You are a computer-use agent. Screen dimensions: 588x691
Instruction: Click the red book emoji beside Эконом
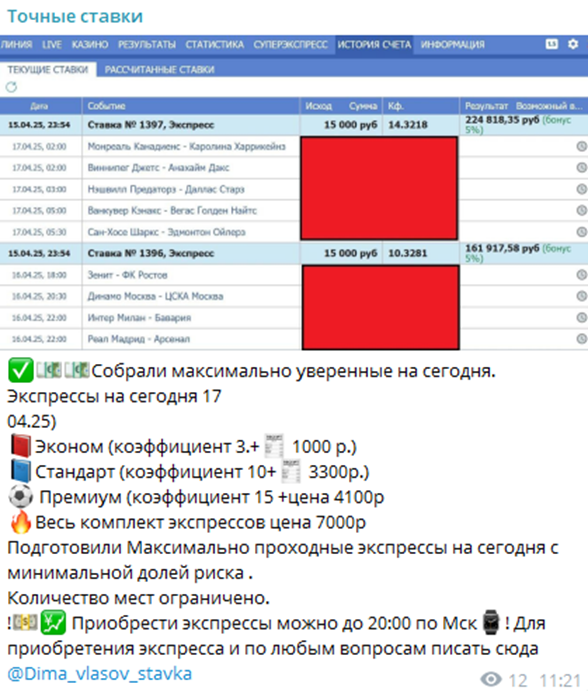tap(20, 446)
